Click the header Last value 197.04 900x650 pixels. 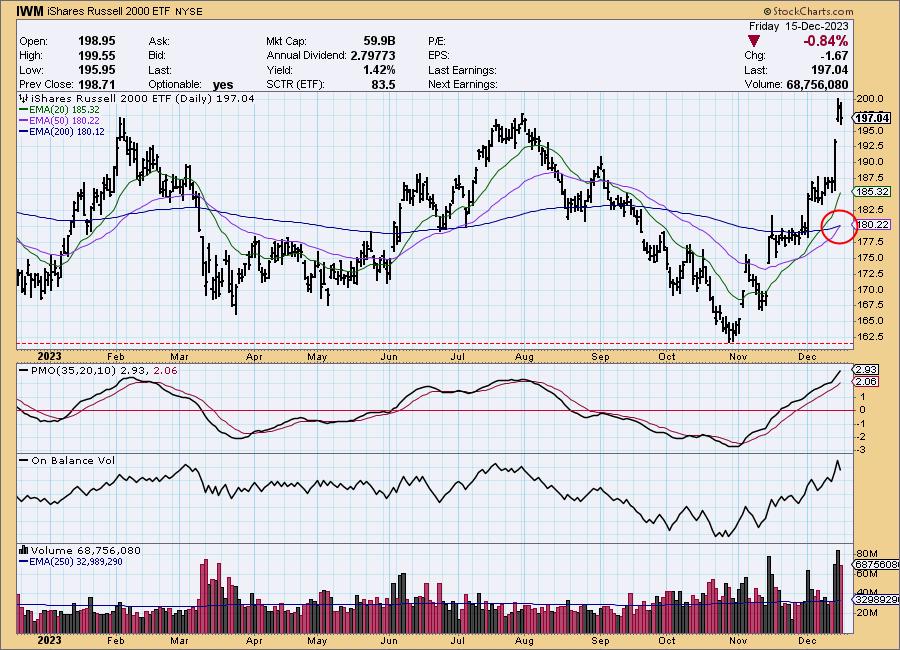point(829,70)
